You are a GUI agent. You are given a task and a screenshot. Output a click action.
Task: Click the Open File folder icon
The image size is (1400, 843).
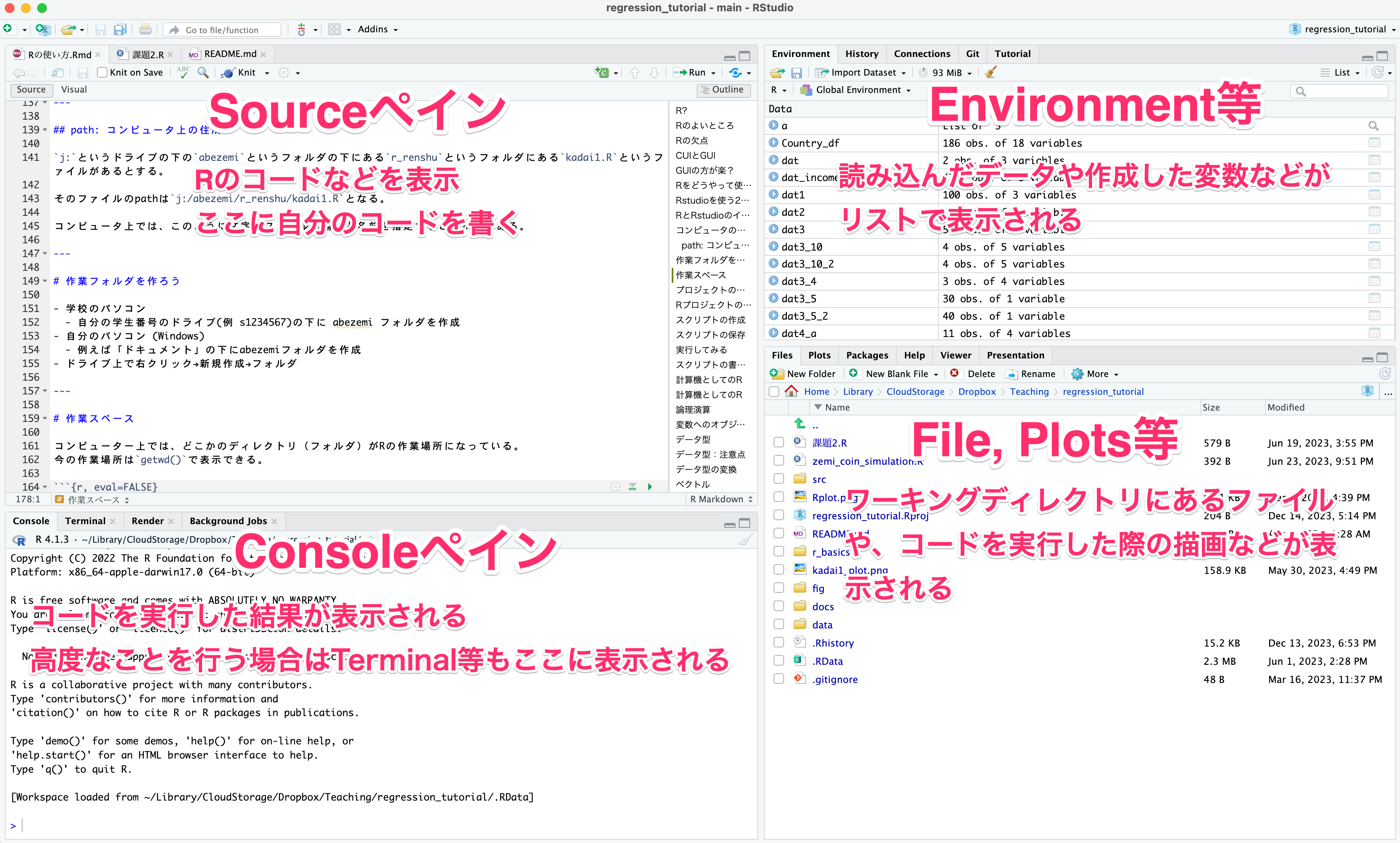68,29
